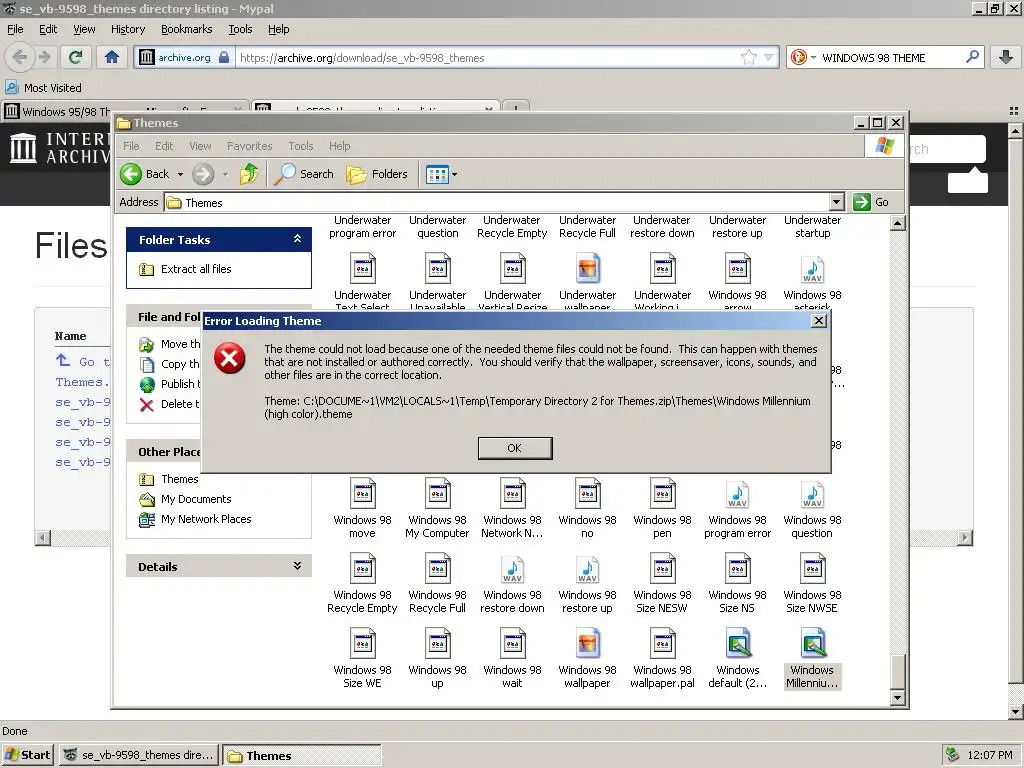Open the Explorer Back history dropdown arrow

(x=180, y=174)
